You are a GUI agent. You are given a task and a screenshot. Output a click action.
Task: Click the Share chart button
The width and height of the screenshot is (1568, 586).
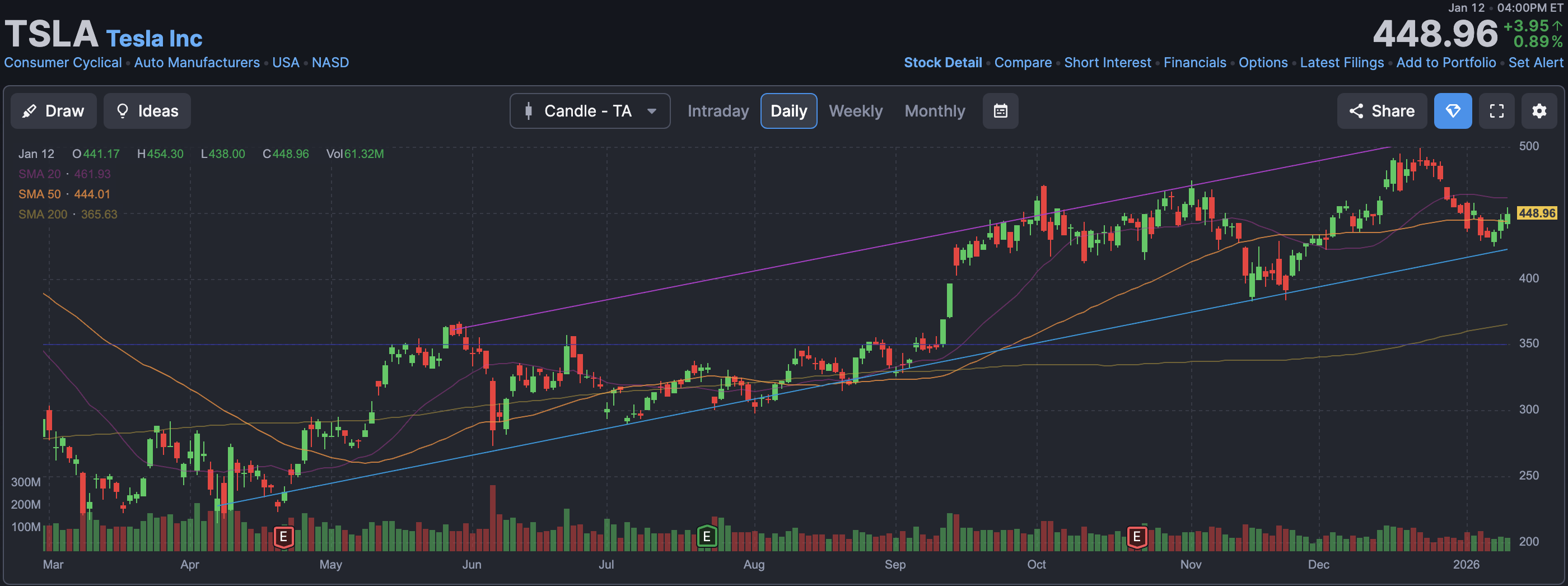1382,111
